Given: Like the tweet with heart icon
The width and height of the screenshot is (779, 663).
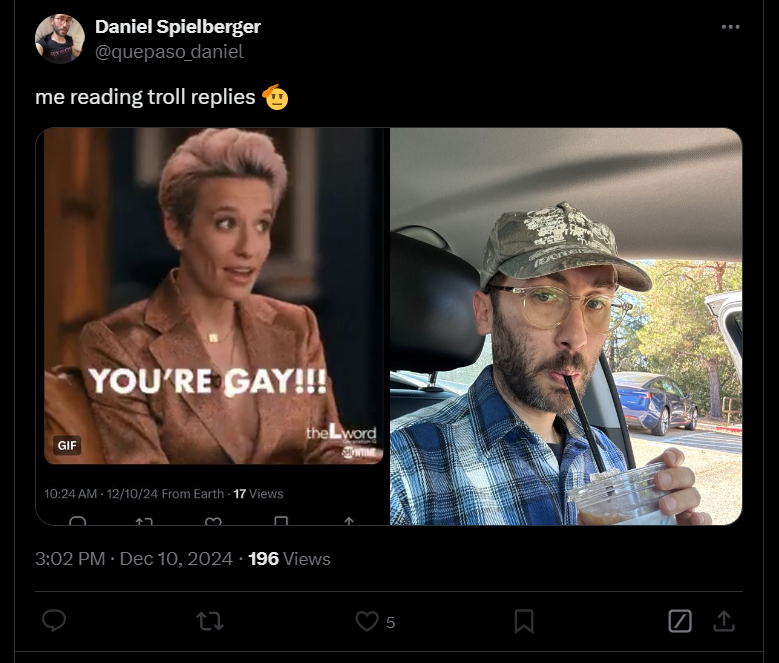Looking at the screenshot, I should (x=367, y=621).
